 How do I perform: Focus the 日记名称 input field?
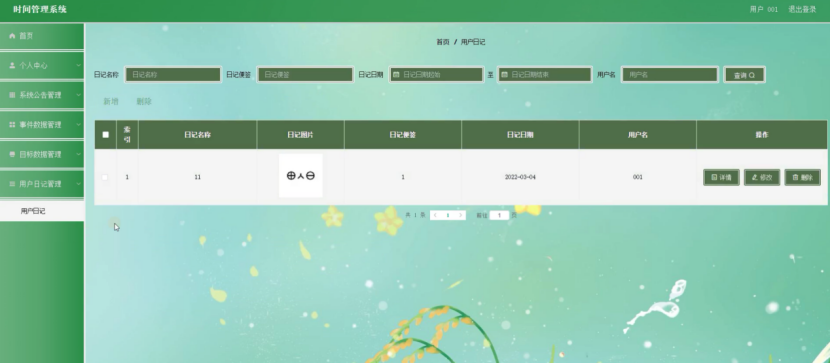pyautogui.click(x=173, y=75)
